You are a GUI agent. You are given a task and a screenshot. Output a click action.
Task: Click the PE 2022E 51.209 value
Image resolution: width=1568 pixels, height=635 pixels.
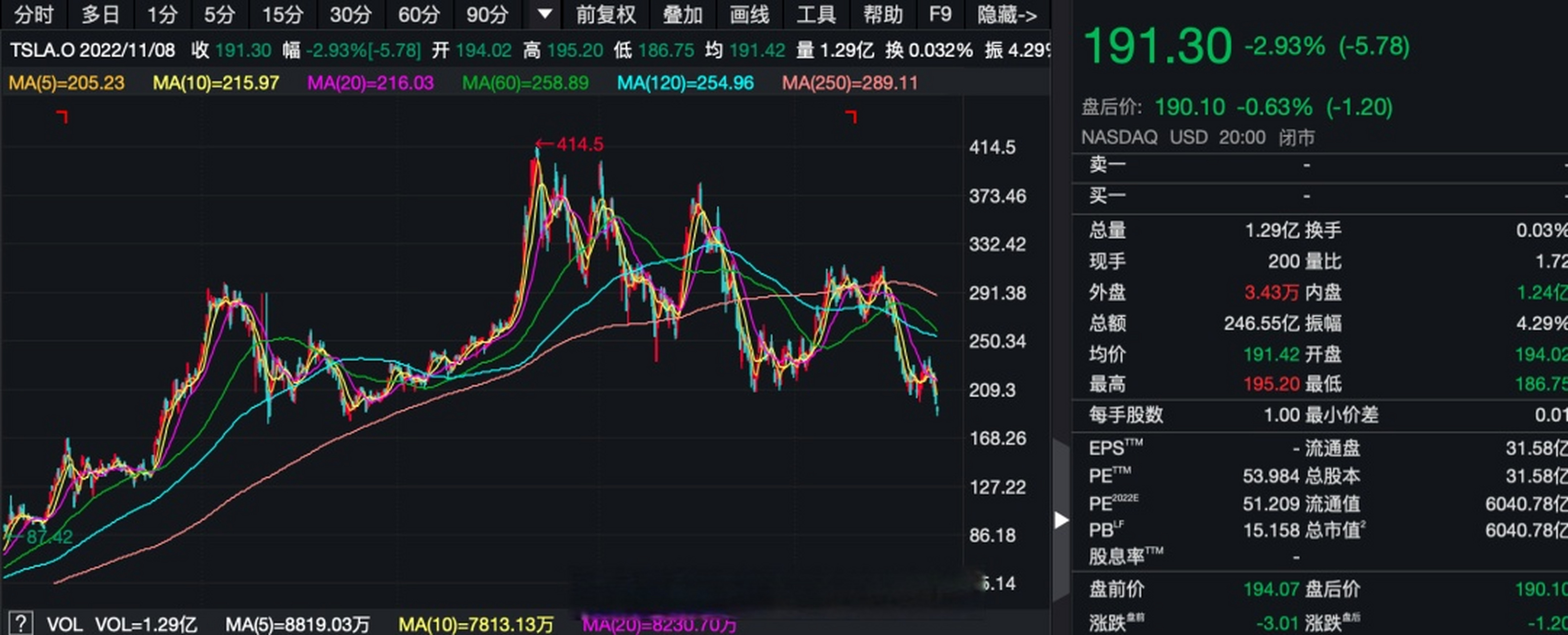(1271, 504)
